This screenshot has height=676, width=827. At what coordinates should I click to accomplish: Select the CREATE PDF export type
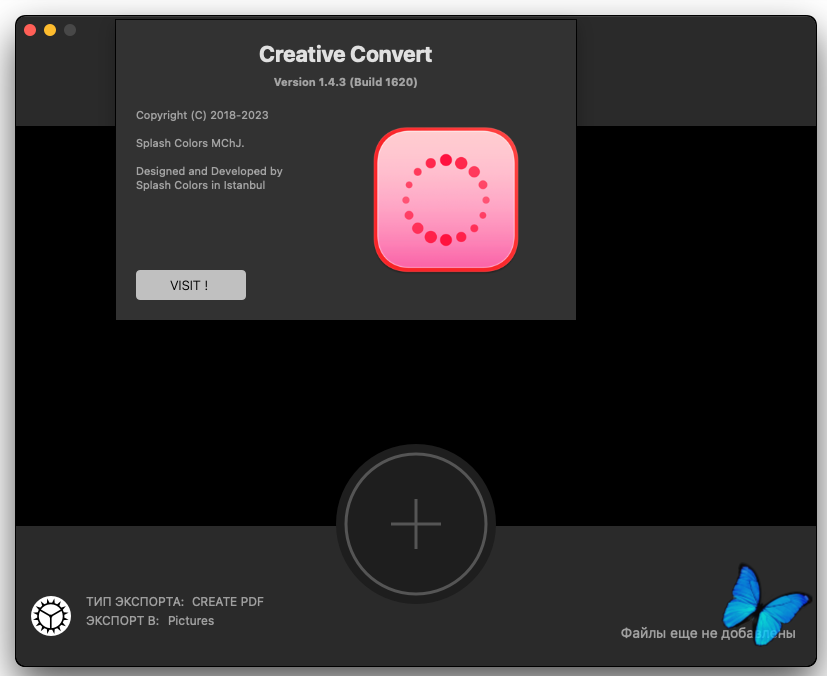pos(228,602)
